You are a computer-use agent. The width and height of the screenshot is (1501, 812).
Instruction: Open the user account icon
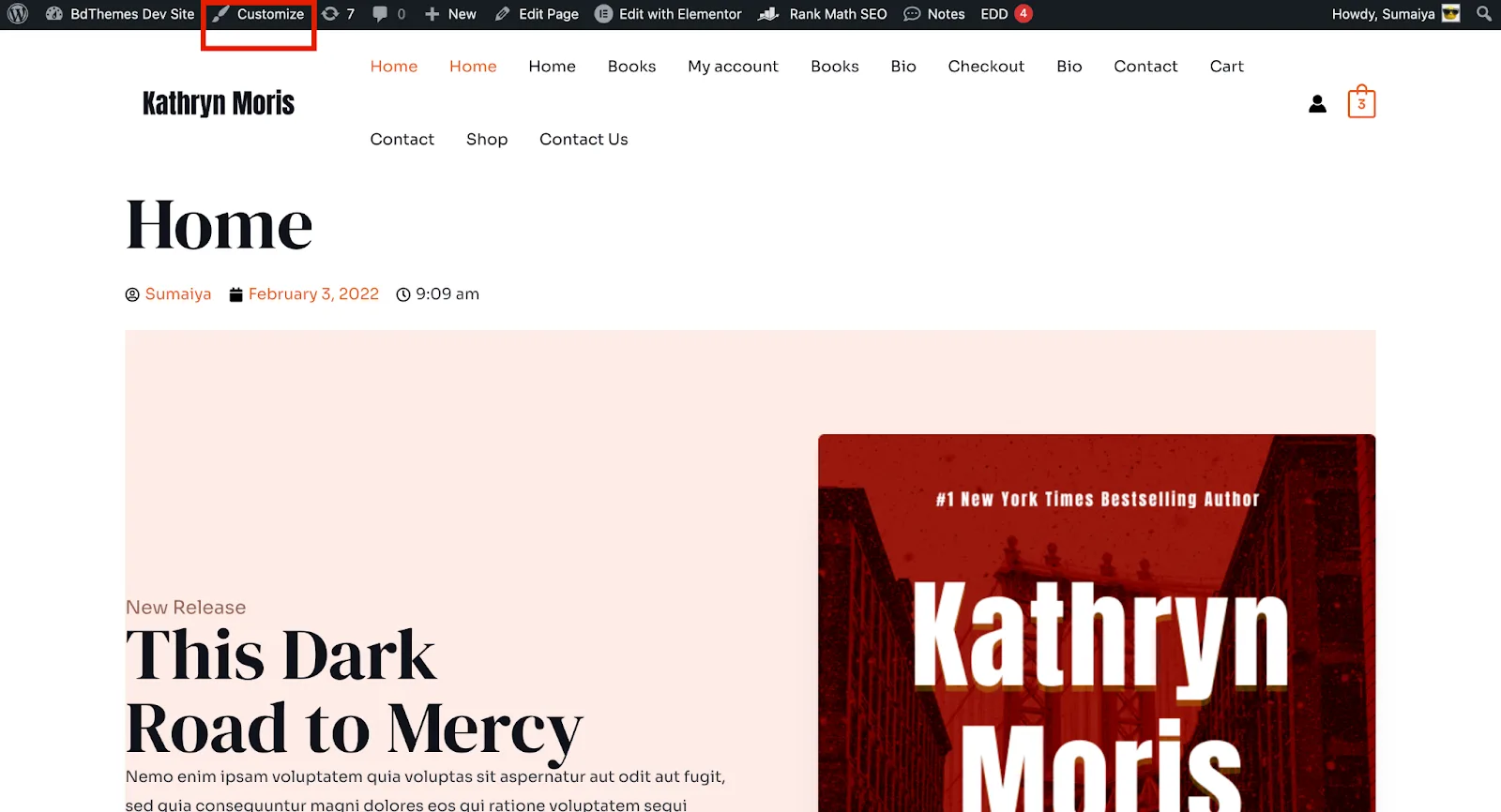point(1318,103)
